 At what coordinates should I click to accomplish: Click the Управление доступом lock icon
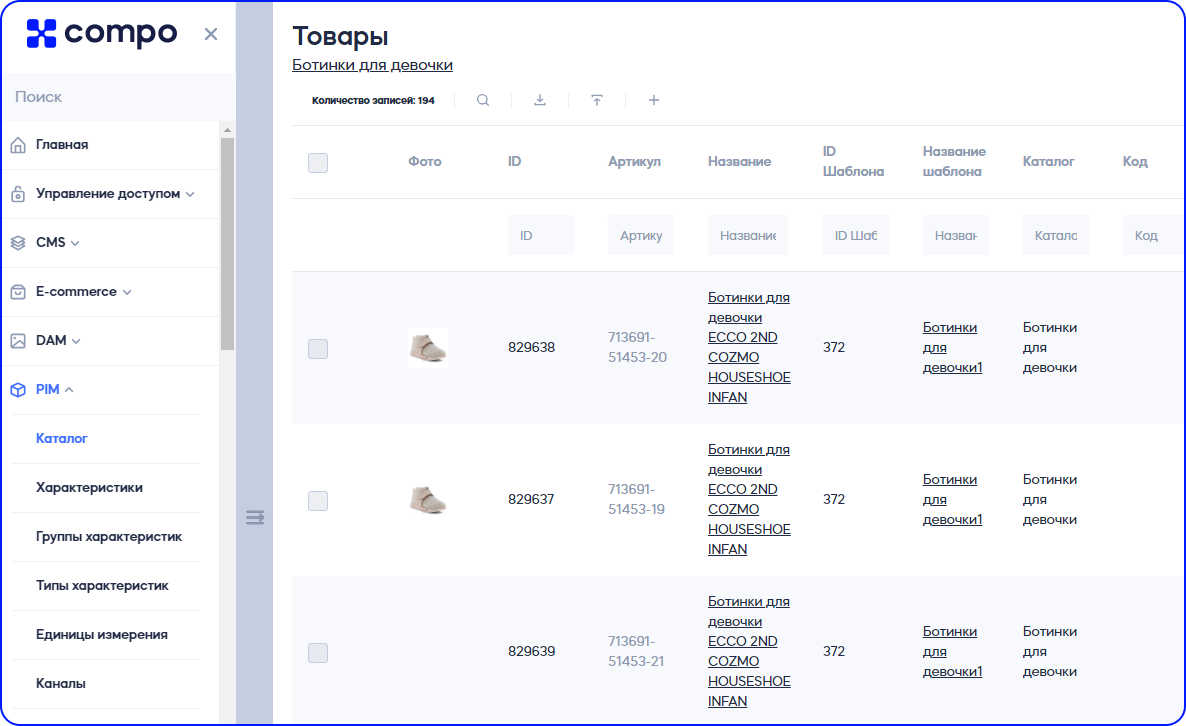(18, 194)
